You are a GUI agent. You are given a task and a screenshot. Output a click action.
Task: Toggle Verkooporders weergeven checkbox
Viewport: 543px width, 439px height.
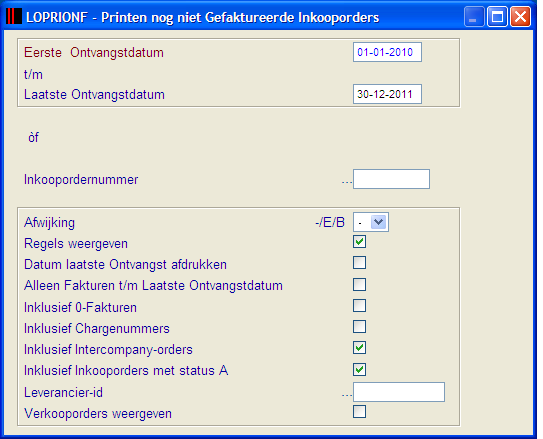coord(359,412)
